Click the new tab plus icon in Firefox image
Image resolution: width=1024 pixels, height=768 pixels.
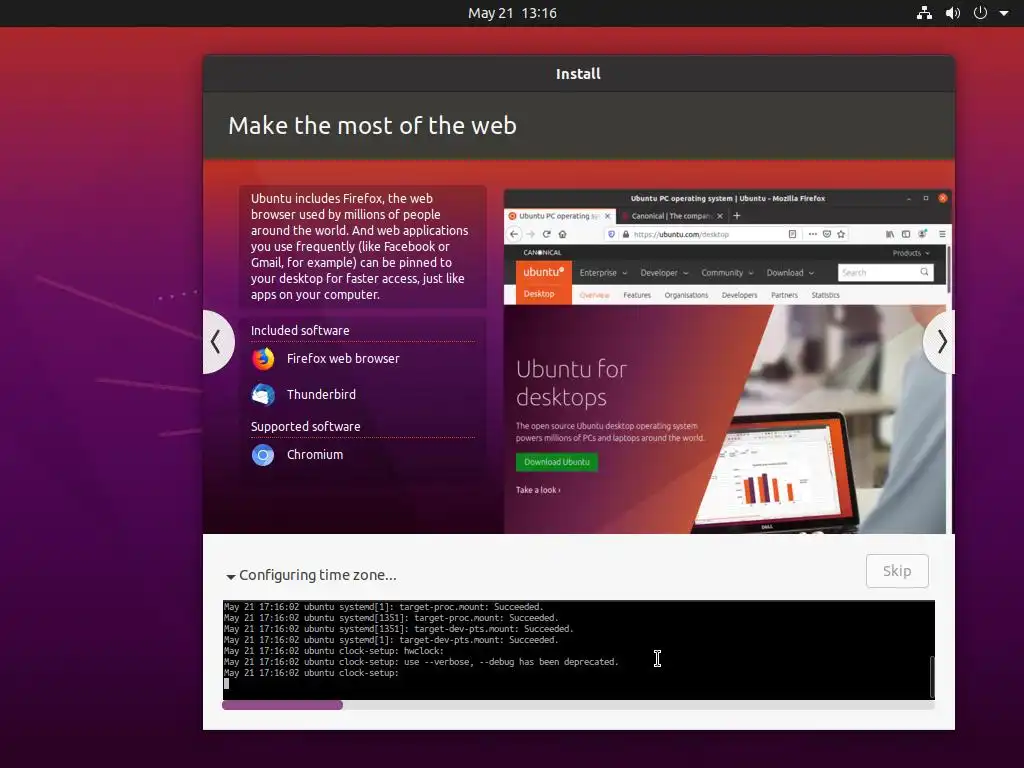pos(737,216)
